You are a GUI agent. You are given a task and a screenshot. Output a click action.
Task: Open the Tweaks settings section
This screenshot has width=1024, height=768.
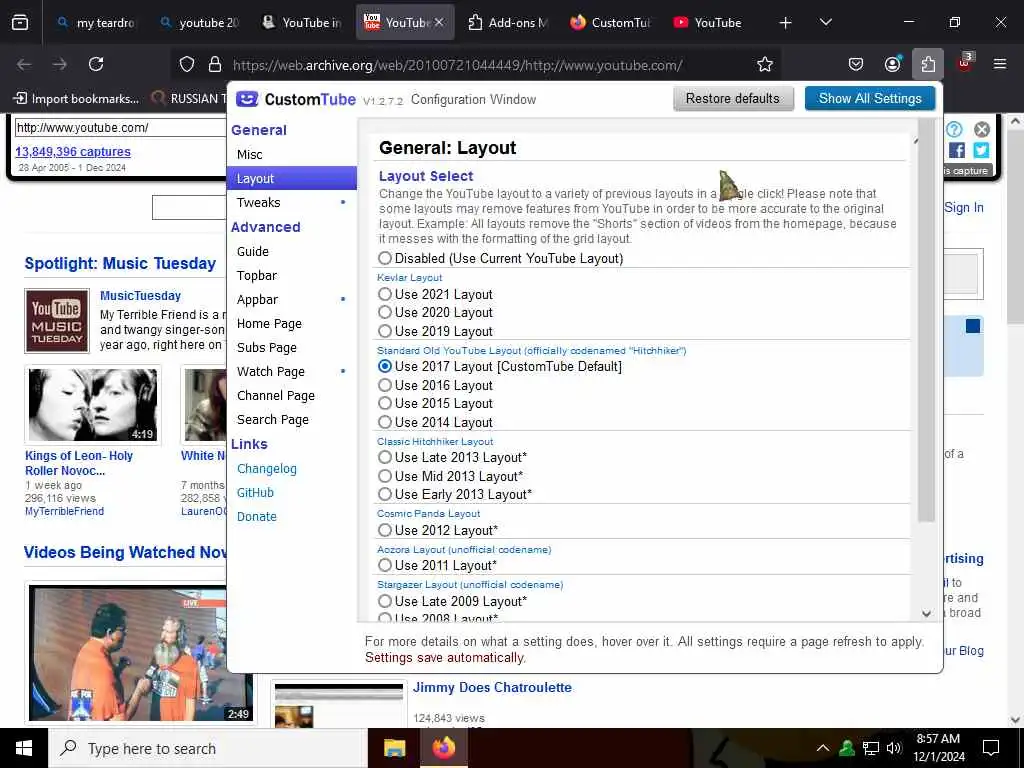[292, 202]
